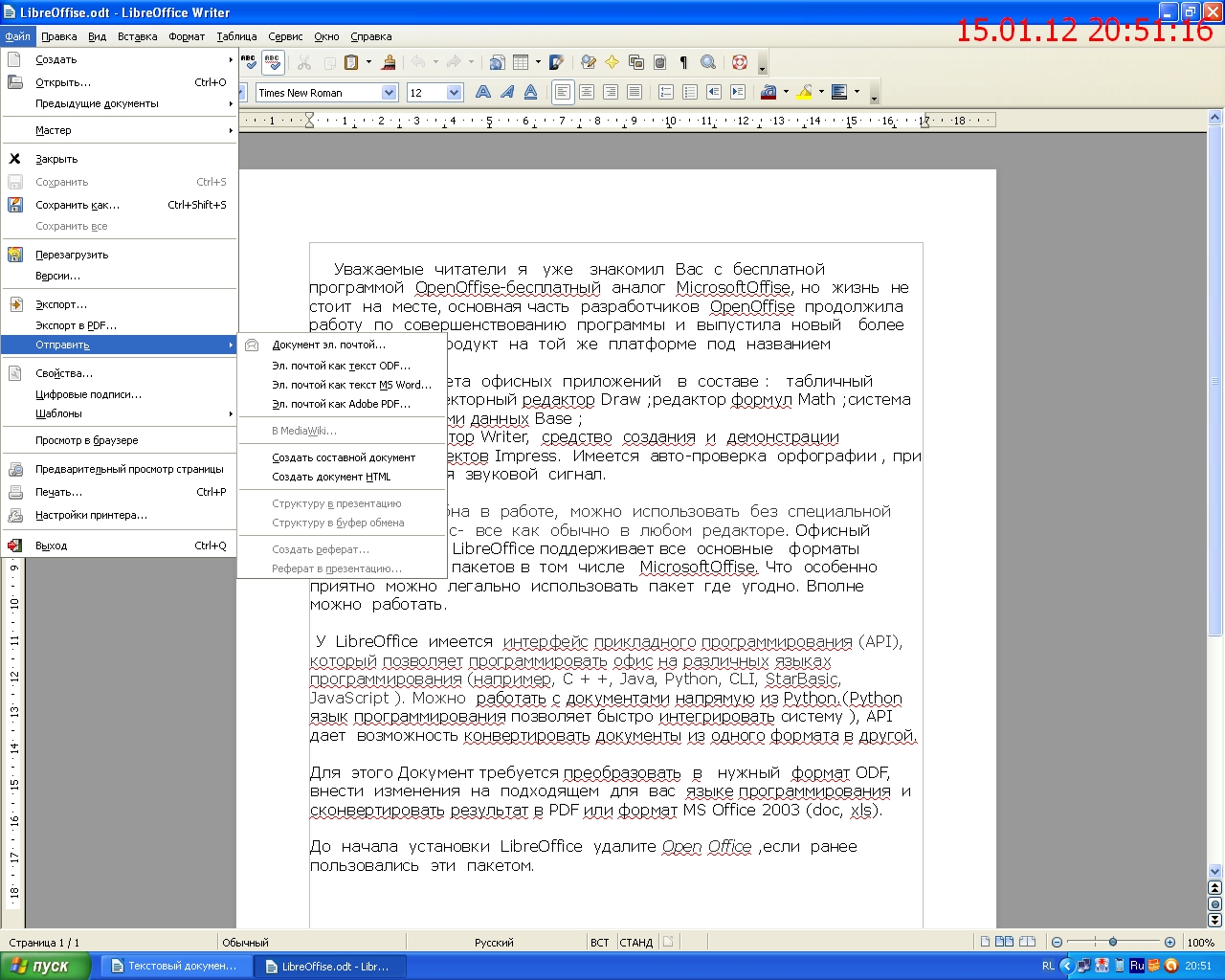Click the Windows 'пуск' Start button

tap(45, 966)
